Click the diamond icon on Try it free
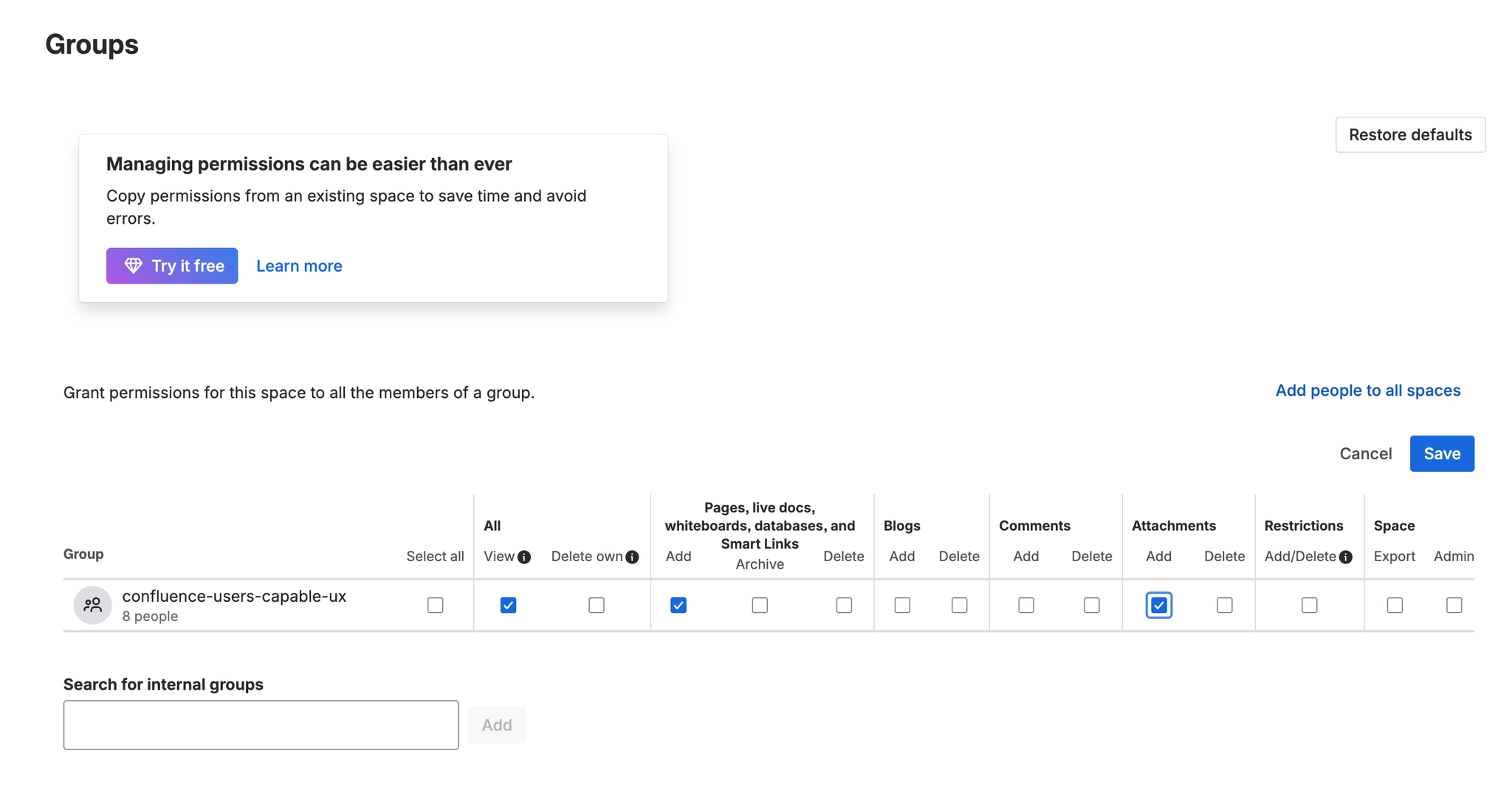Screen dimensions: 1512x810 [x=133, y=266]
